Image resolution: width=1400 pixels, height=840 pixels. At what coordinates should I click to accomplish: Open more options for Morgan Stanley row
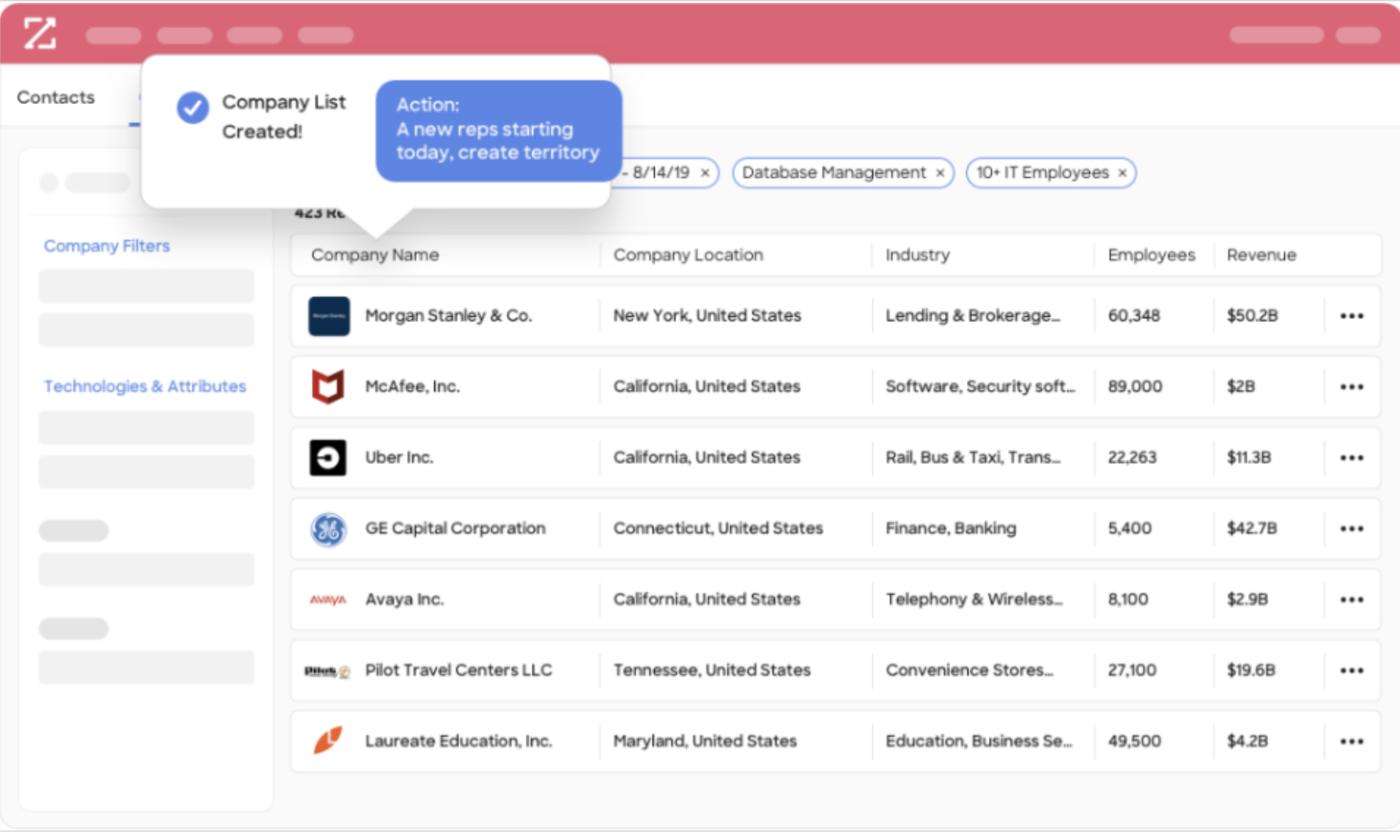coord(1351,316)
